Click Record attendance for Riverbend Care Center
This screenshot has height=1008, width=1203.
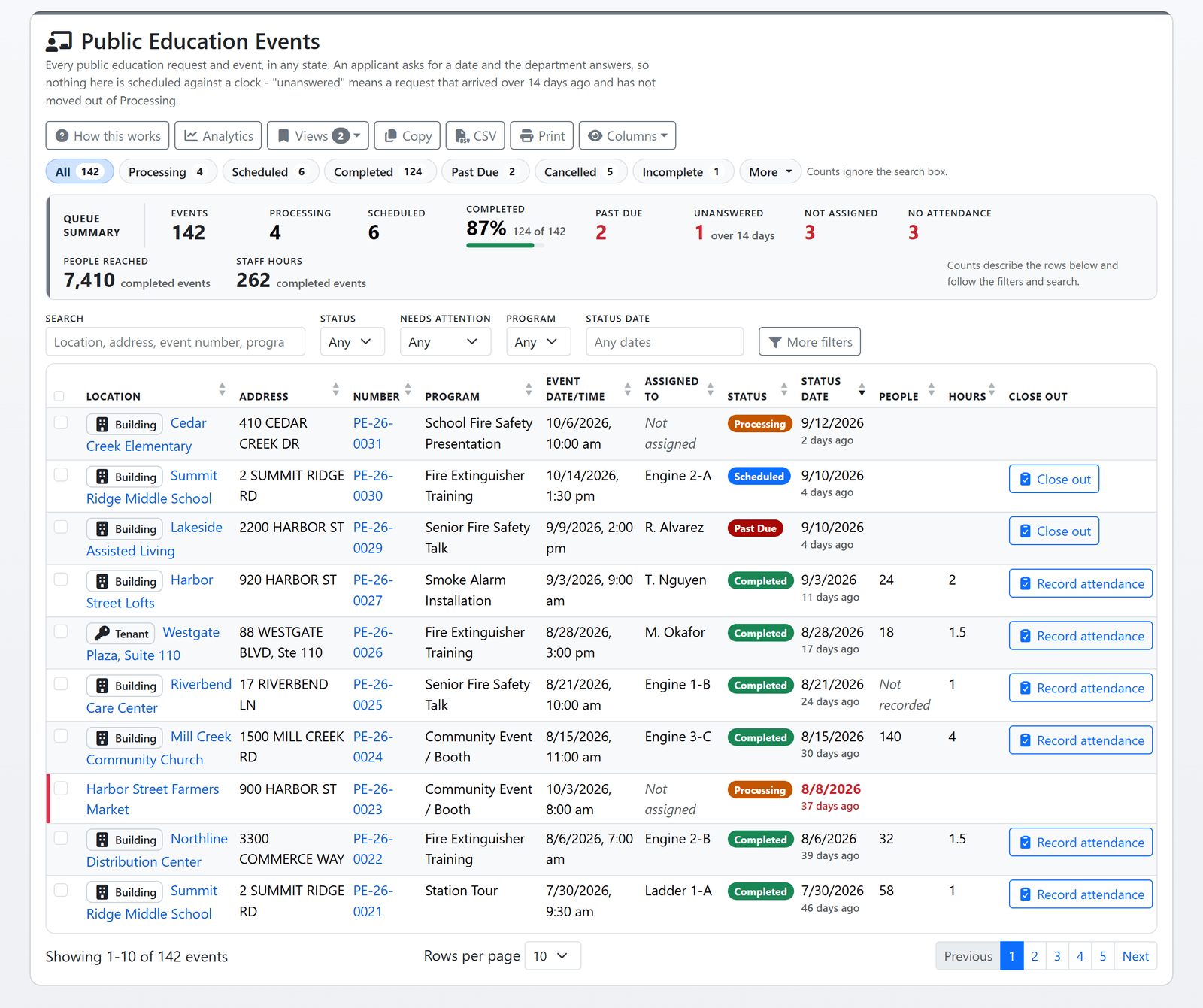click(1080, 688)
